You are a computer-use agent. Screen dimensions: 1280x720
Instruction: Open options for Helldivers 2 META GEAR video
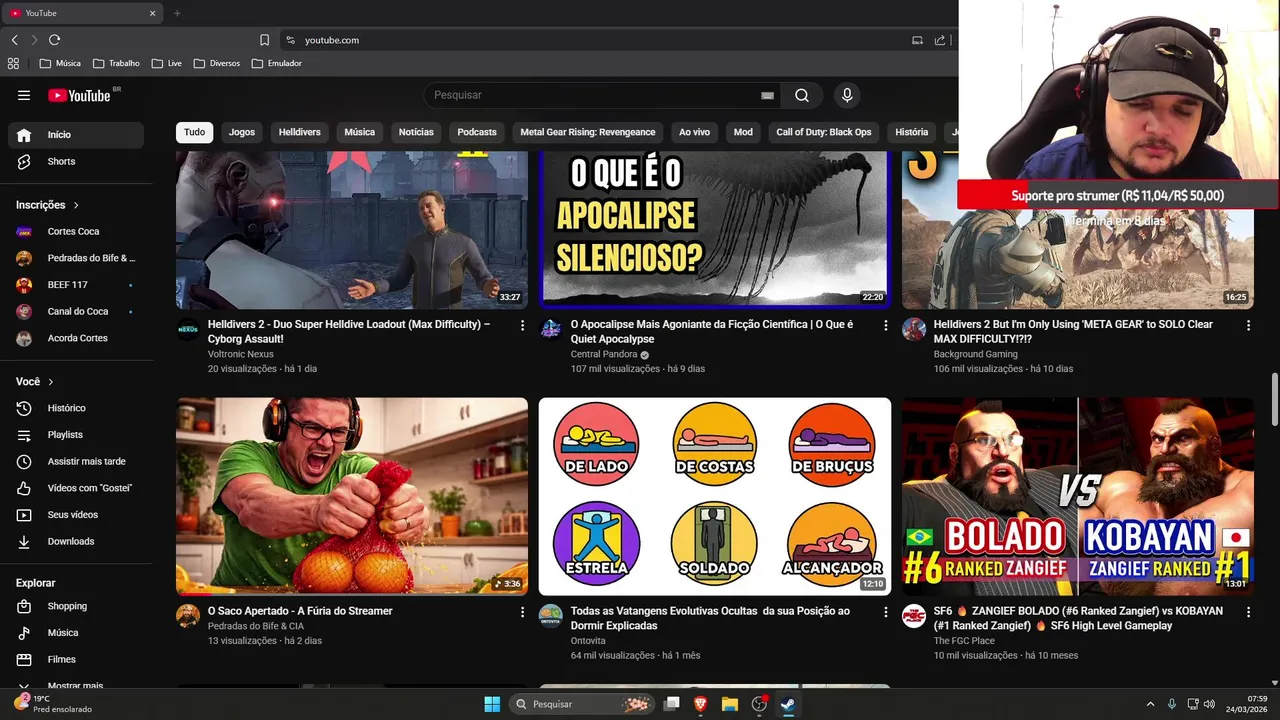[1248, 325]
